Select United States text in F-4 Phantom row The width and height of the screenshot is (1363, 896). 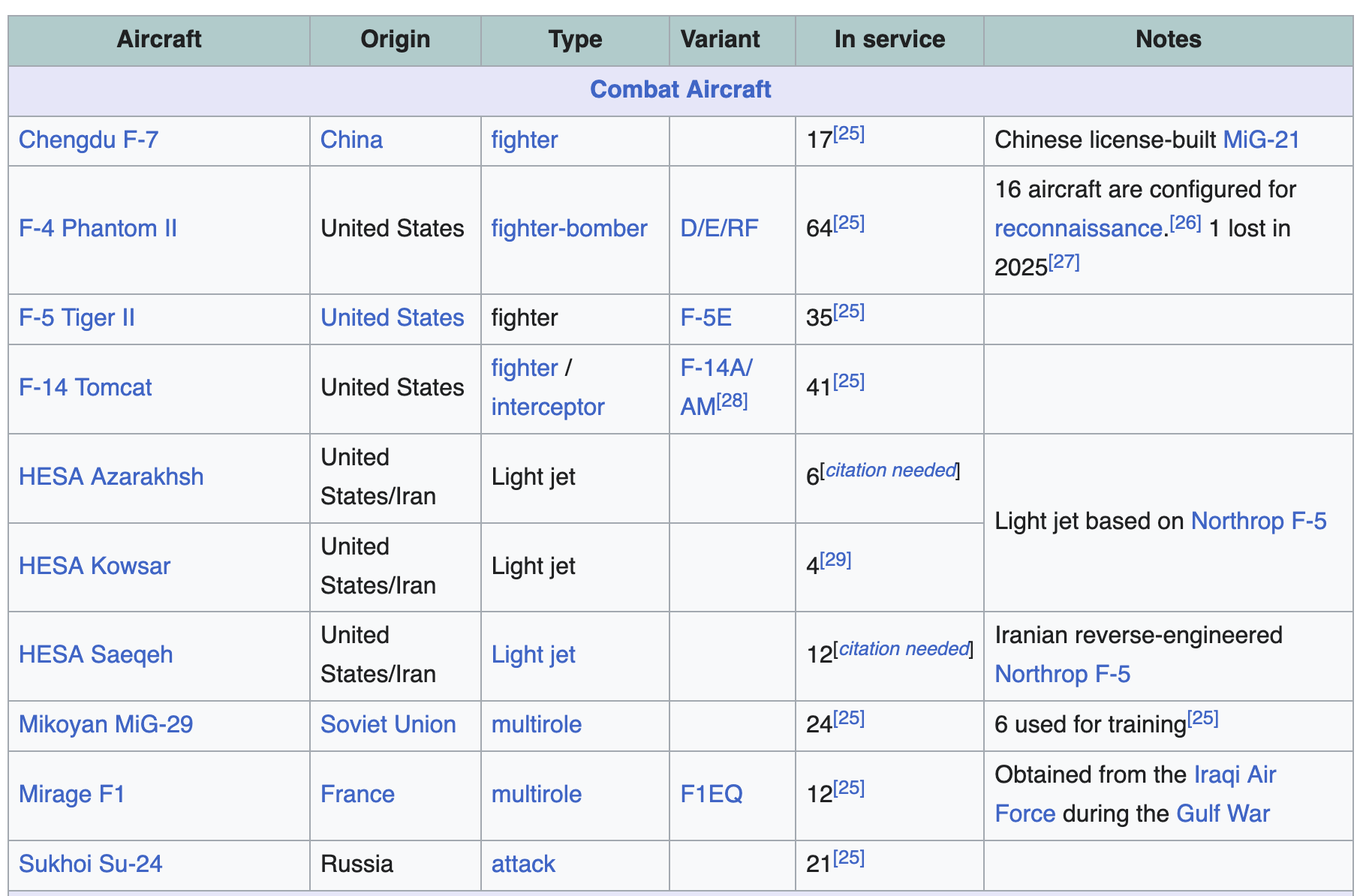pos(393,228)
